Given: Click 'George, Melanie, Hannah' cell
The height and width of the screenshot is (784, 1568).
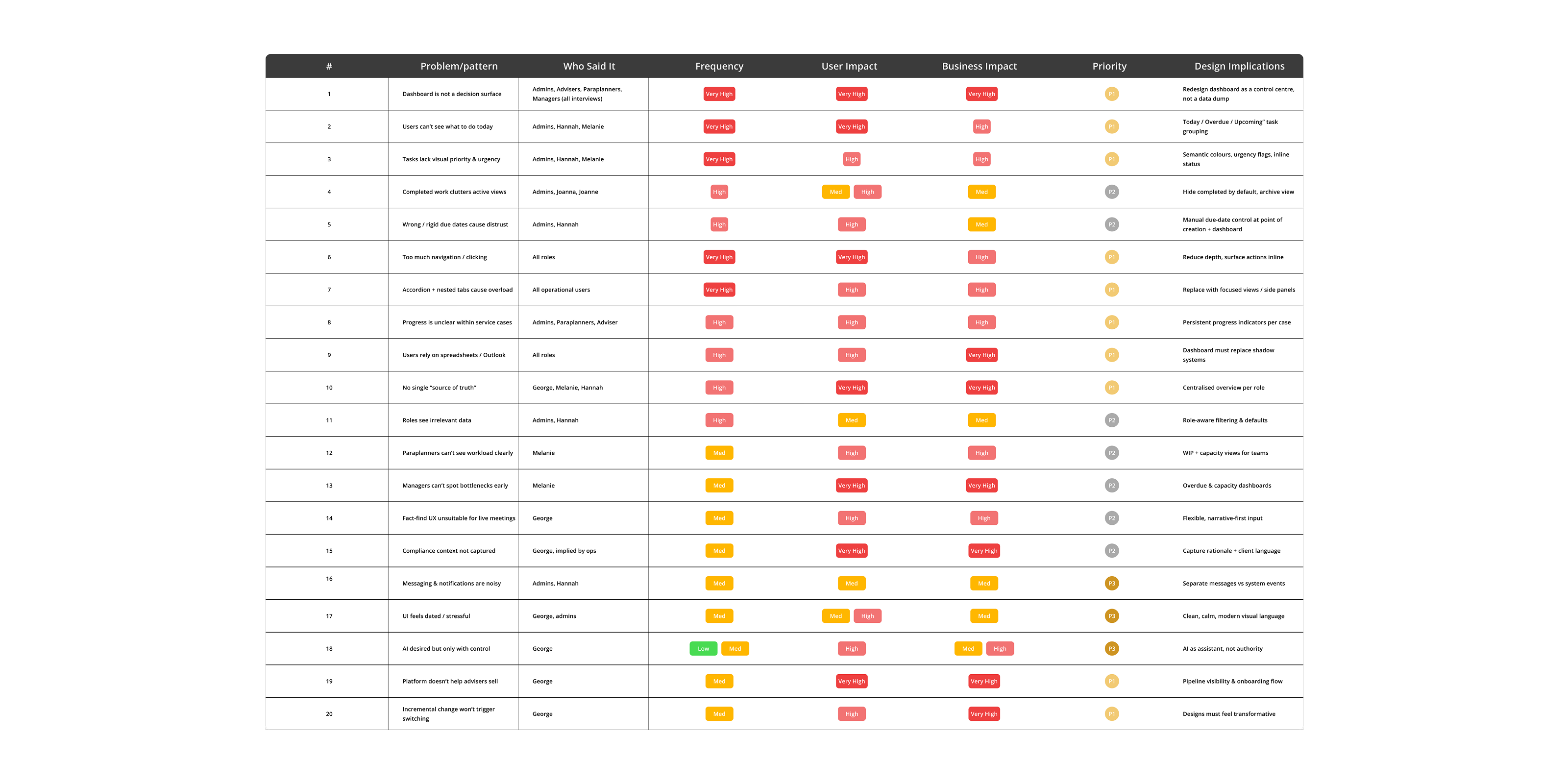Looking at the screenshot, I should point(567,388).
